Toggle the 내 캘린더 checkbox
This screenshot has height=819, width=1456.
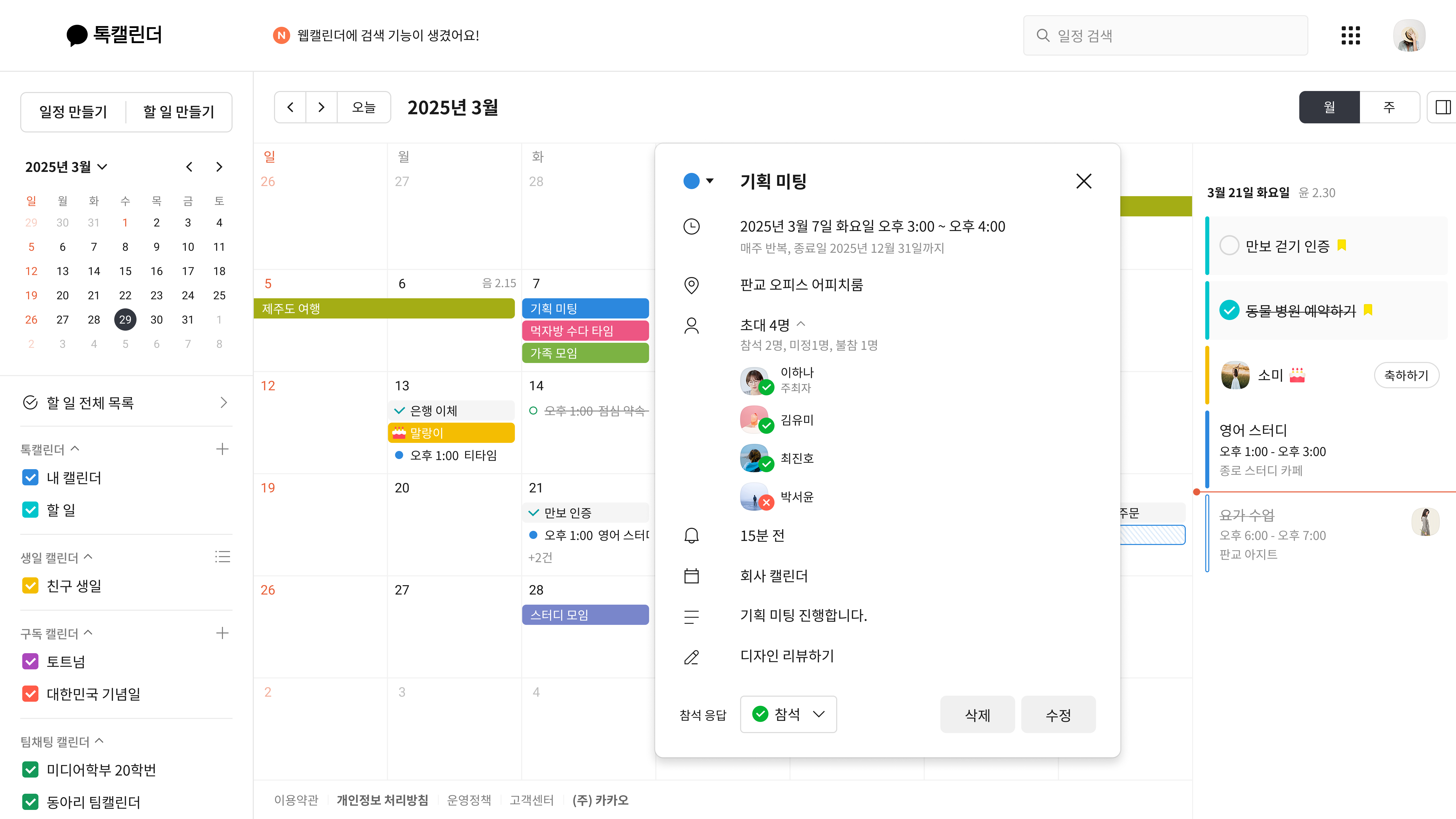31,477
